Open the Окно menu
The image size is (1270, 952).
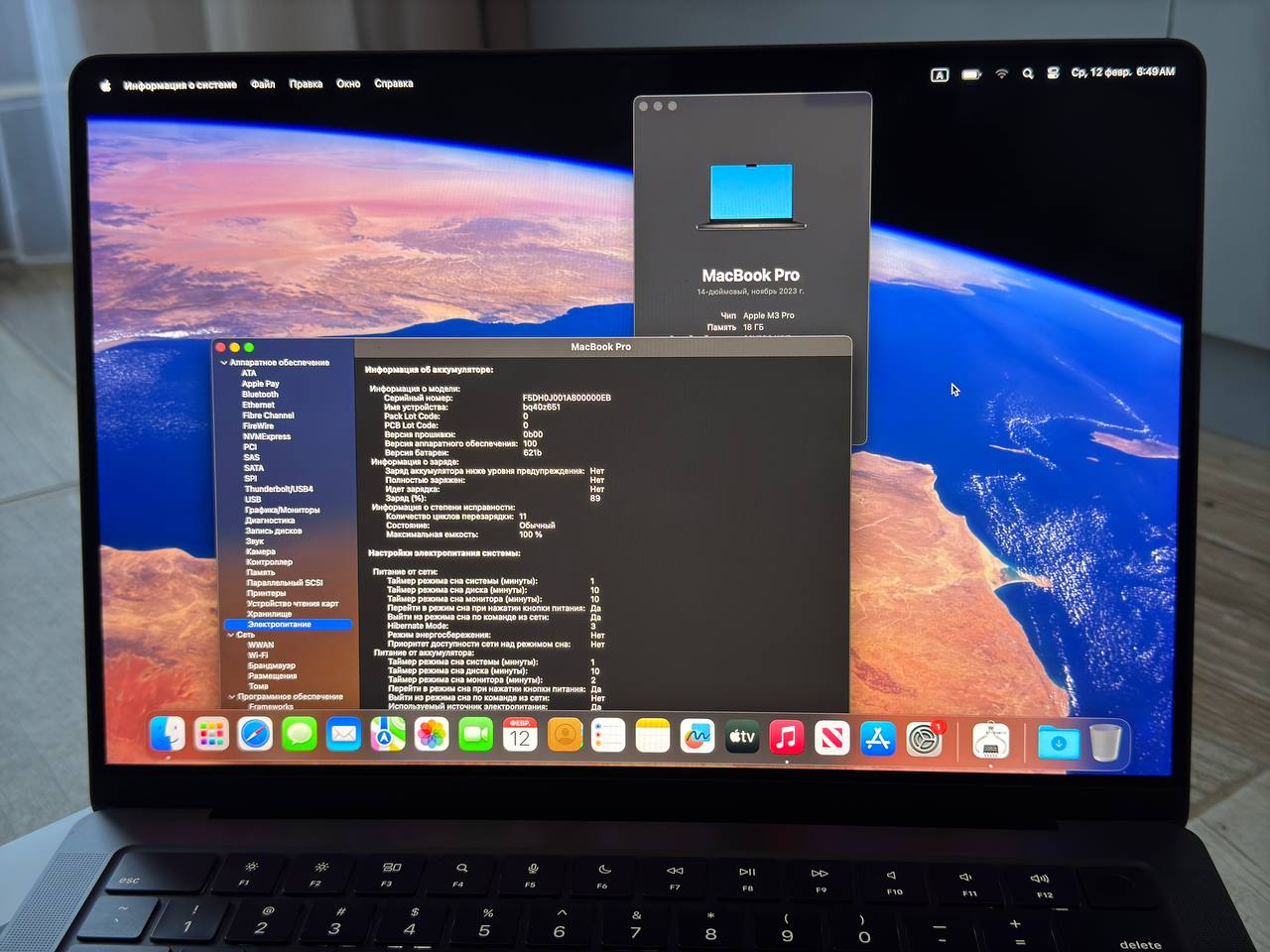coord(348,84)
